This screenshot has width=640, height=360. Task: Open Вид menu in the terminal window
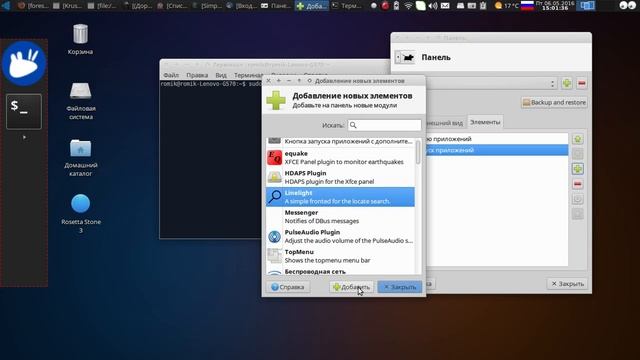pyautogui.click(x=221, y=75)
